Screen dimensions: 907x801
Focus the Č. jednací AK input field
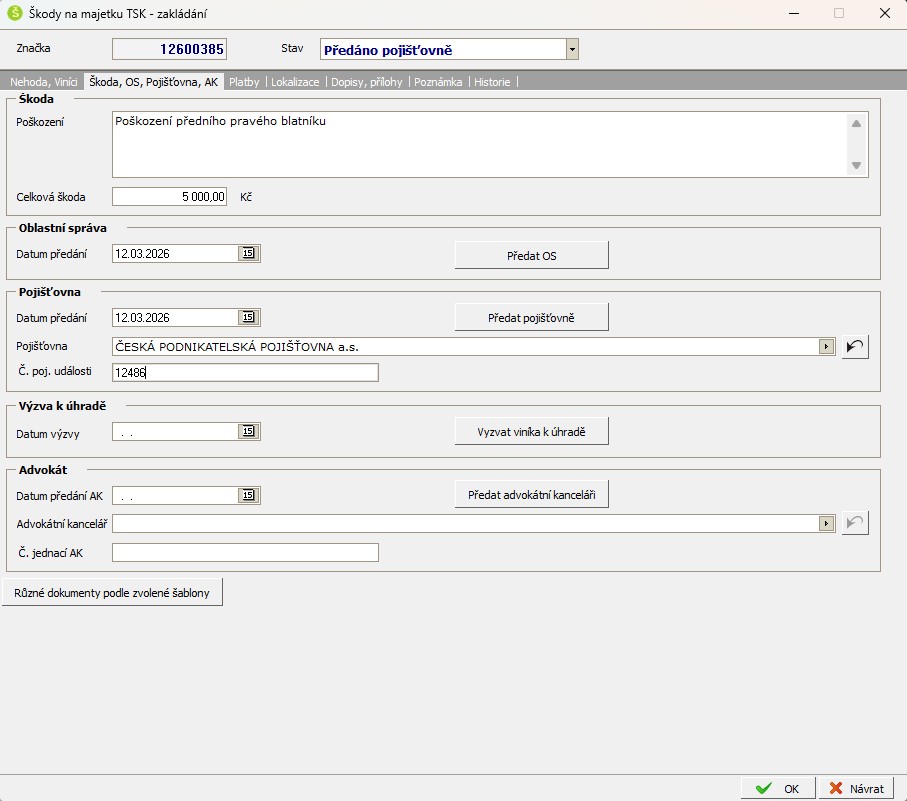pyautogui.click(x=245, y=553)
